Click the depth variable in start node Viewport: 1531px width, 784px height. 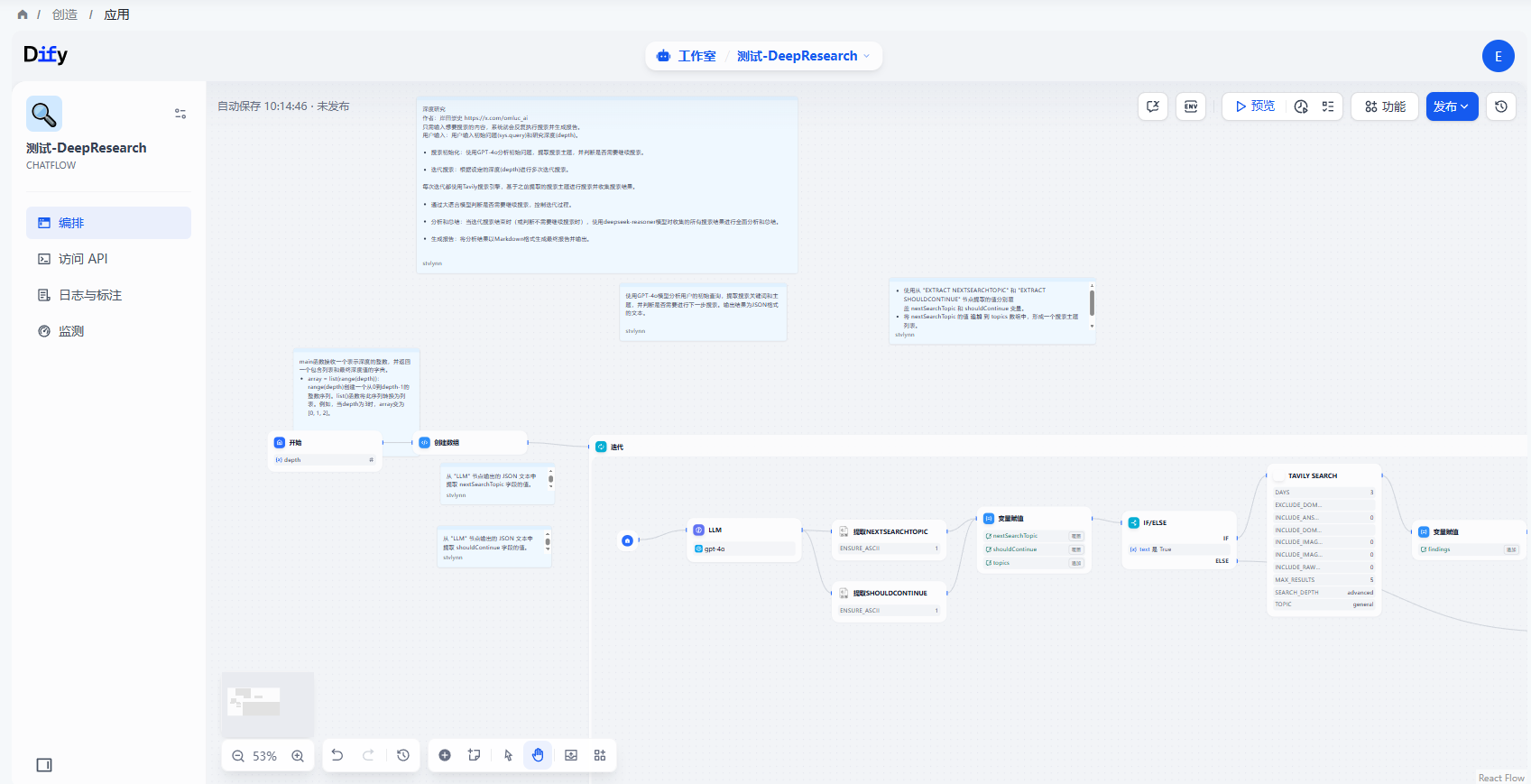pyautogui.click(x=326, y=460)
